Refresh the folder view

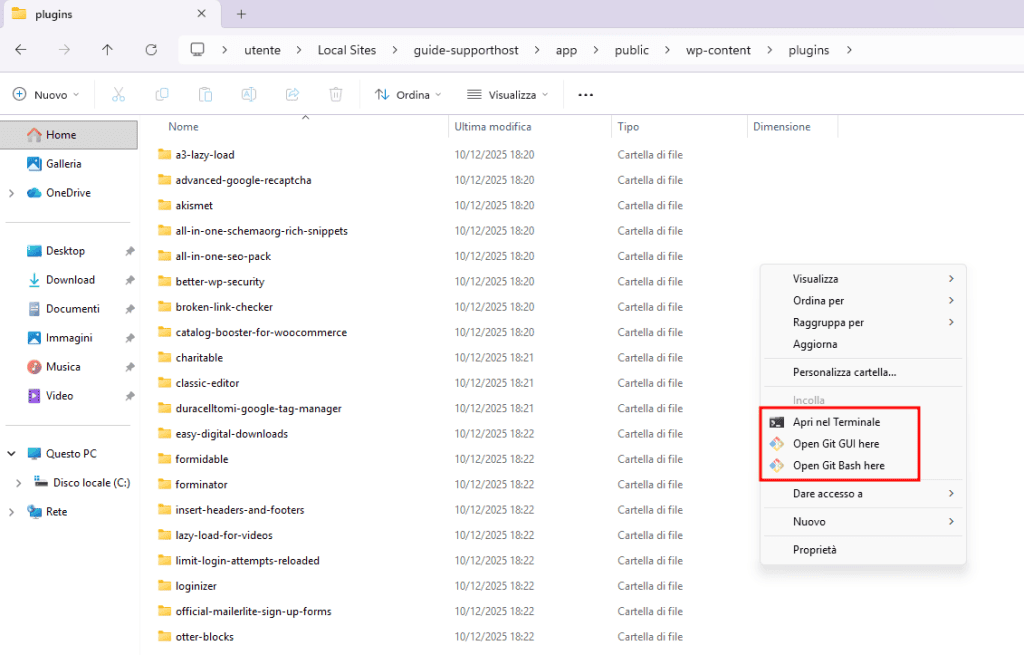click(151, 50)
